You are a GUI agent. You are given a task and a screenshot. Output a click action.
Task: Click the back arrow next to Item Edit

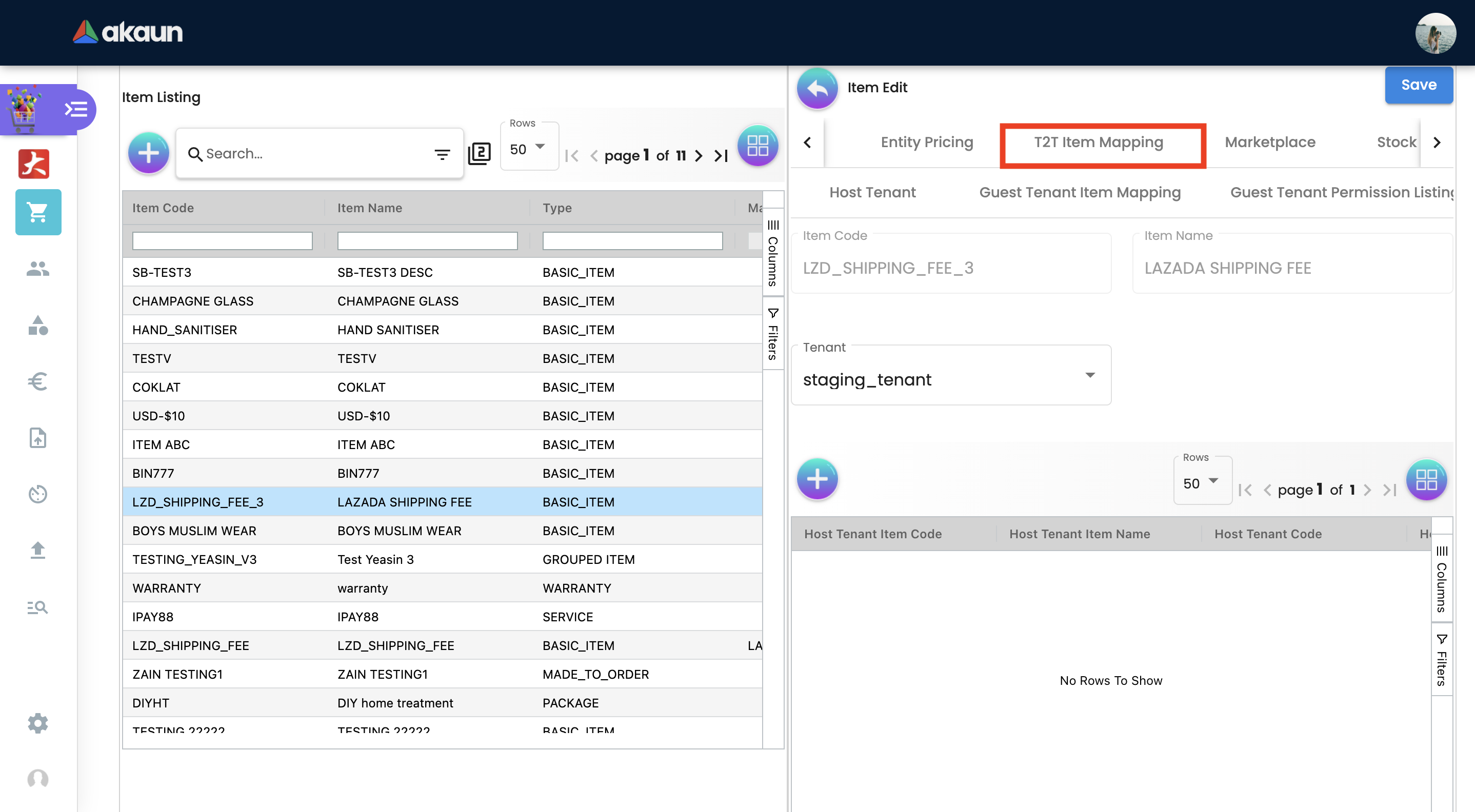click(x=817, y=88)
